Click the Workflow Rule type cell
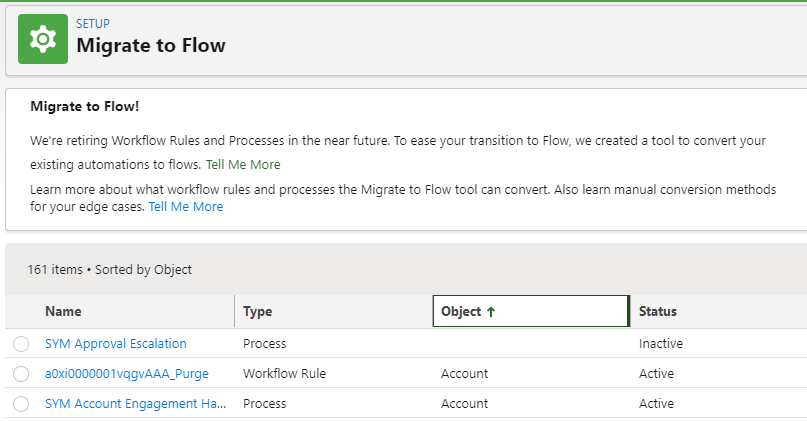The height and width of the screenshot is (421, 807). 284,374
